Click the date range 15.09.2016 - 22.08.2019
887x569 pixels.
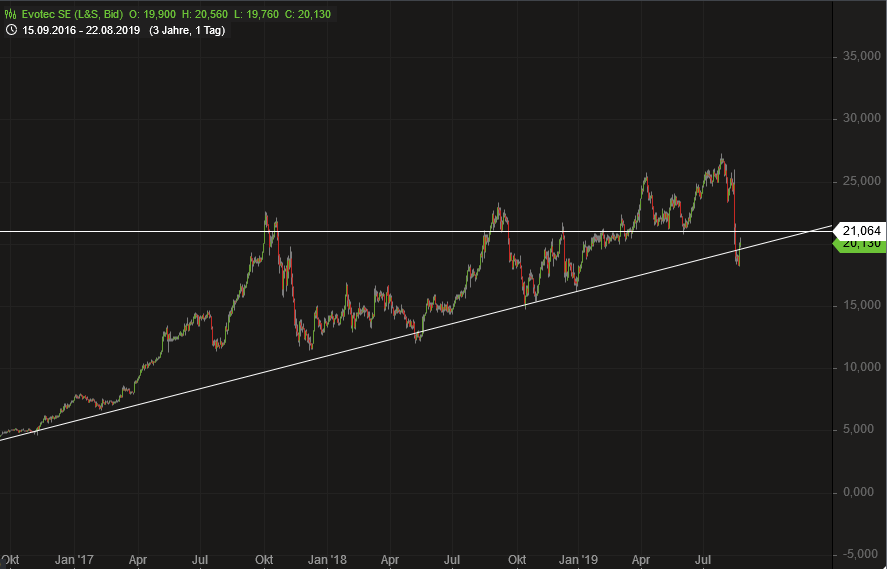pos(81,31)
